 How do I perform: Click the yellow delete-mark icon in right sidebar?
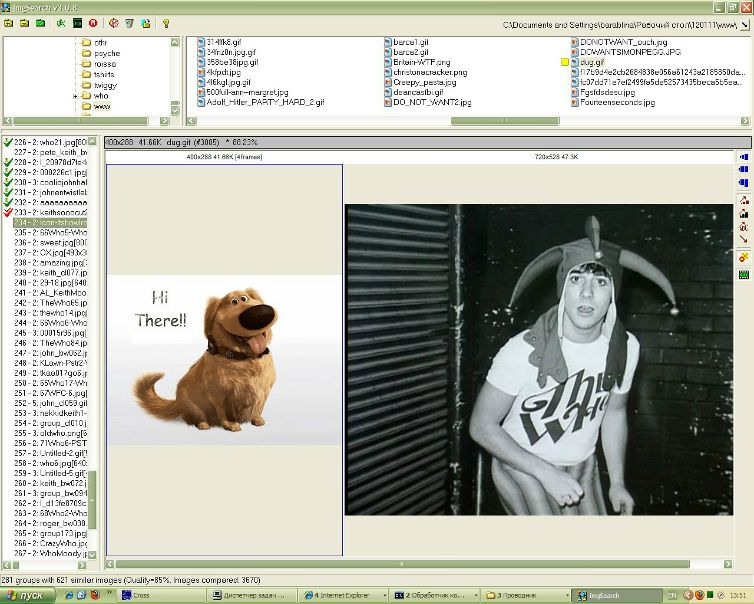(743, 258)
